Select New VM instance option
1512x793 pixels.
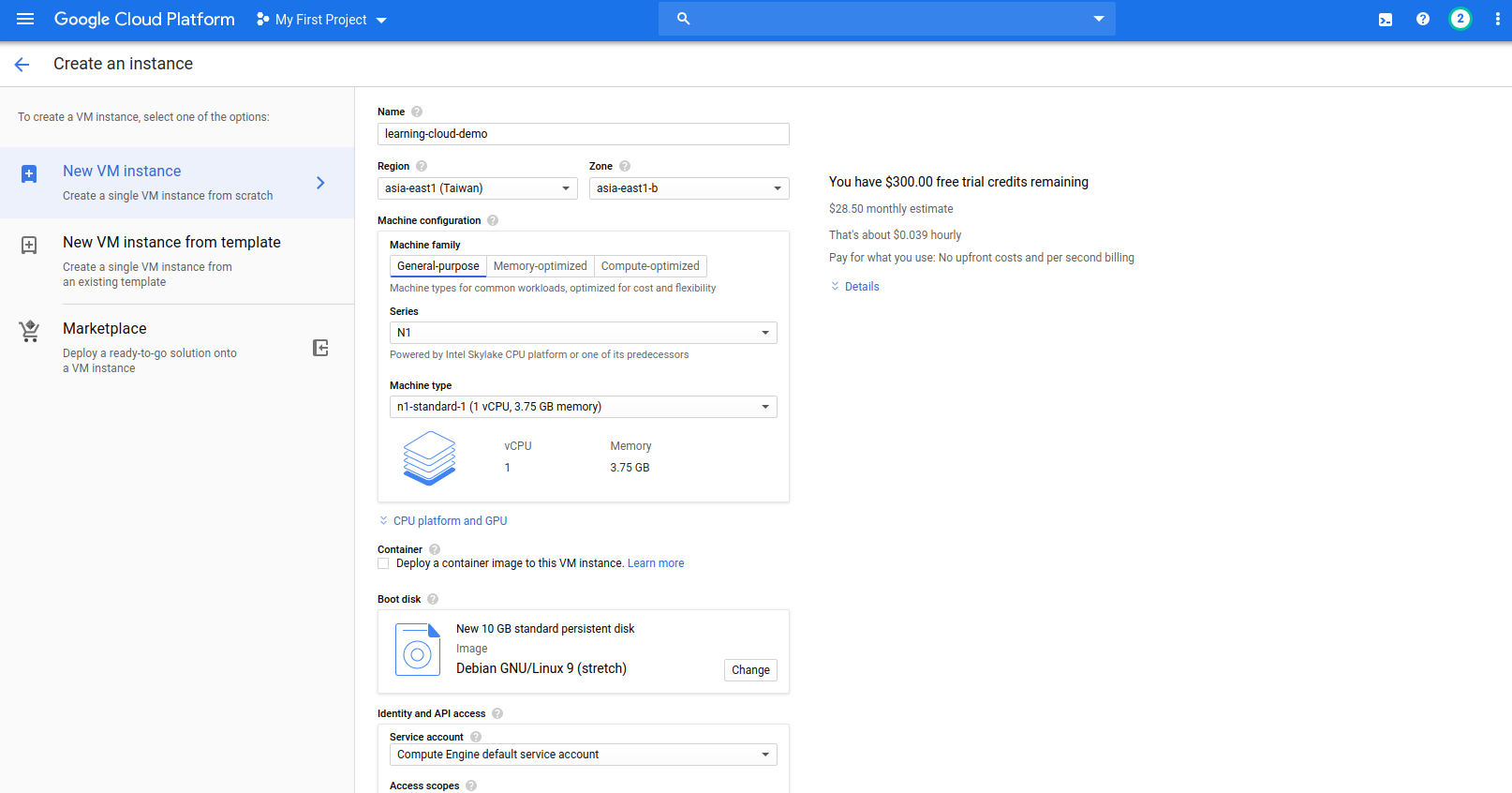[177, 183]
